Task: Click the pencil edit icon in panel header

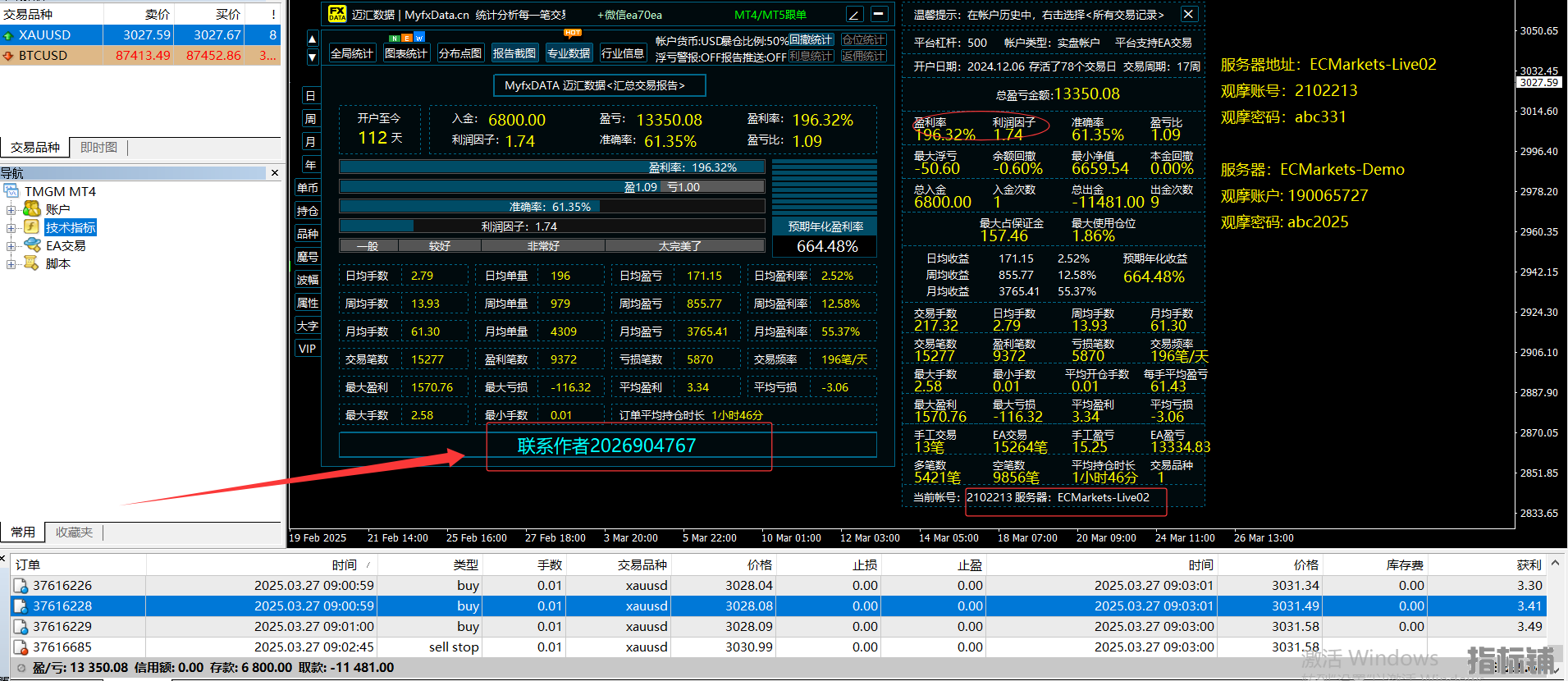Action: [x=854, y=14]
